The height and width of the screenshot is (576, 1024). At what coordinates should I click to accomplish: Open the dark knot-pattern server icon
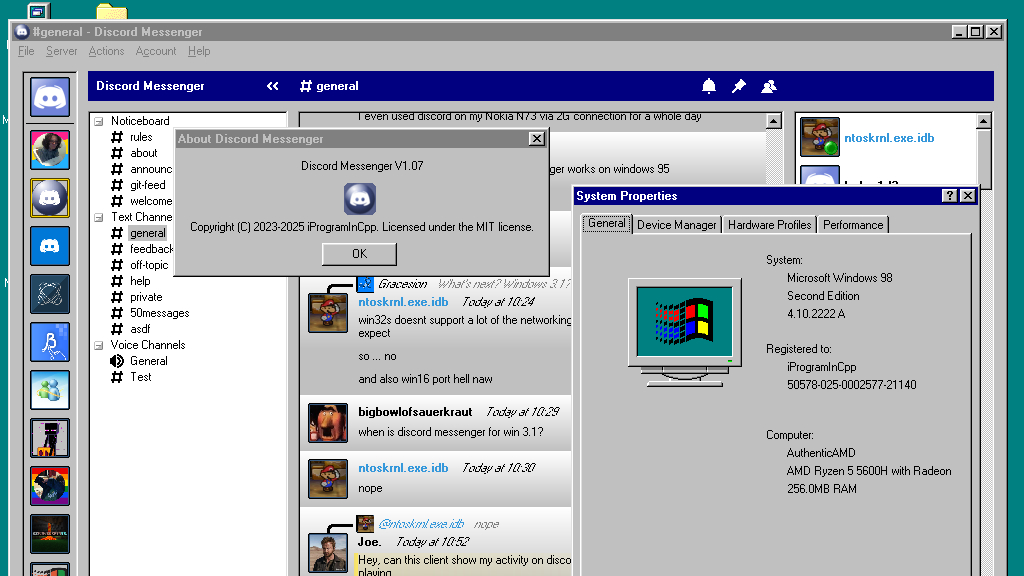[50, 294]
